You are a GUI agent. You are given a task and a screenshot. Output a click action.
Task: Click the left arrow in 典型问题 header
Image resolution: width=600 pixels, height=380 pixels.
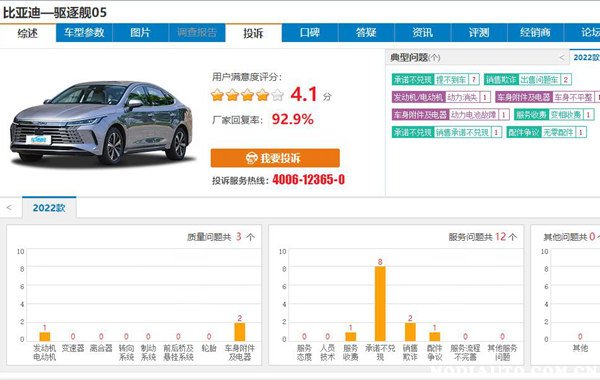[x=561, y=58]
